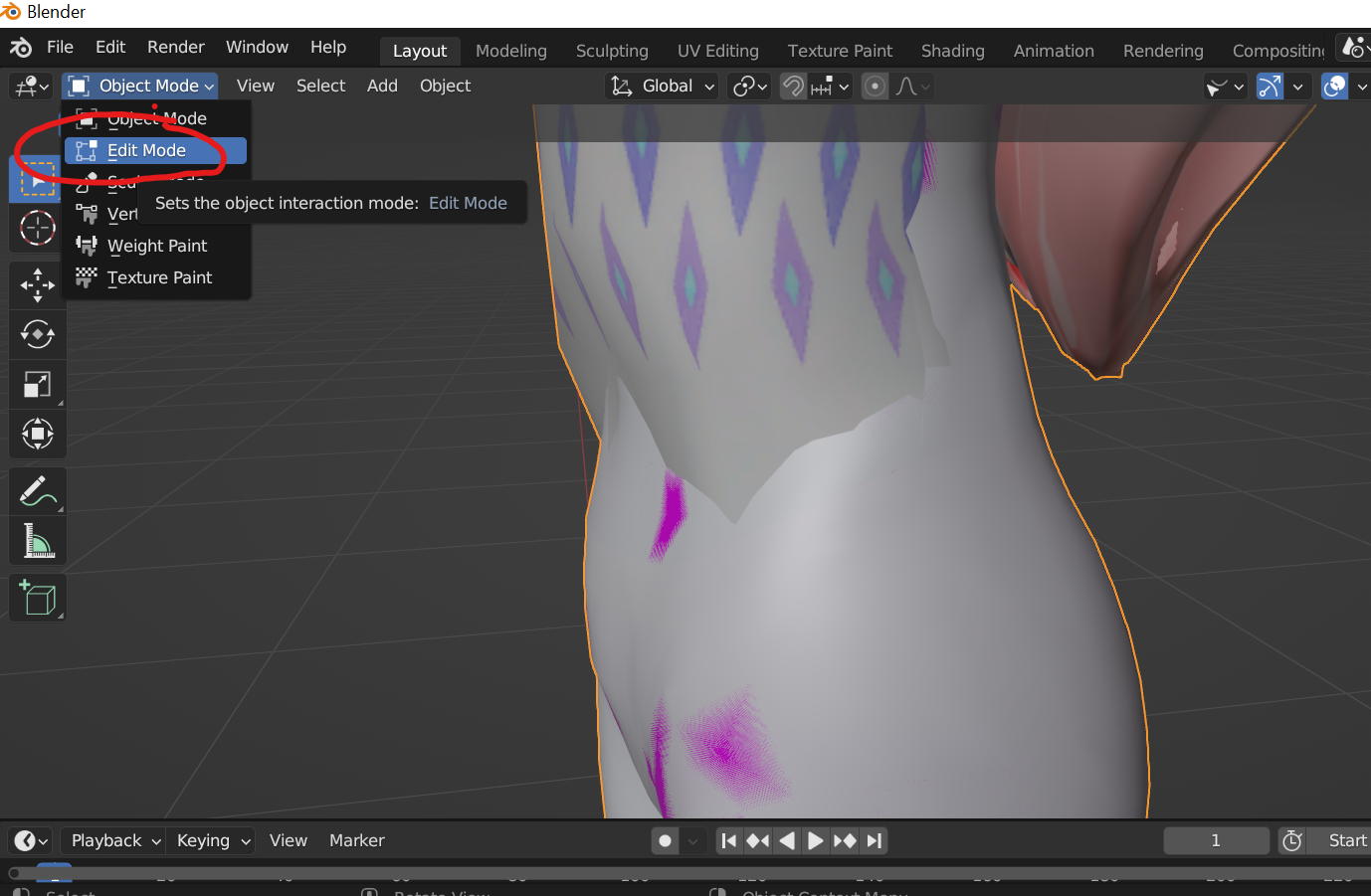This screenshot has width=1371, height=896.
Task: Select the Move tool
Action: click(38, 285)
